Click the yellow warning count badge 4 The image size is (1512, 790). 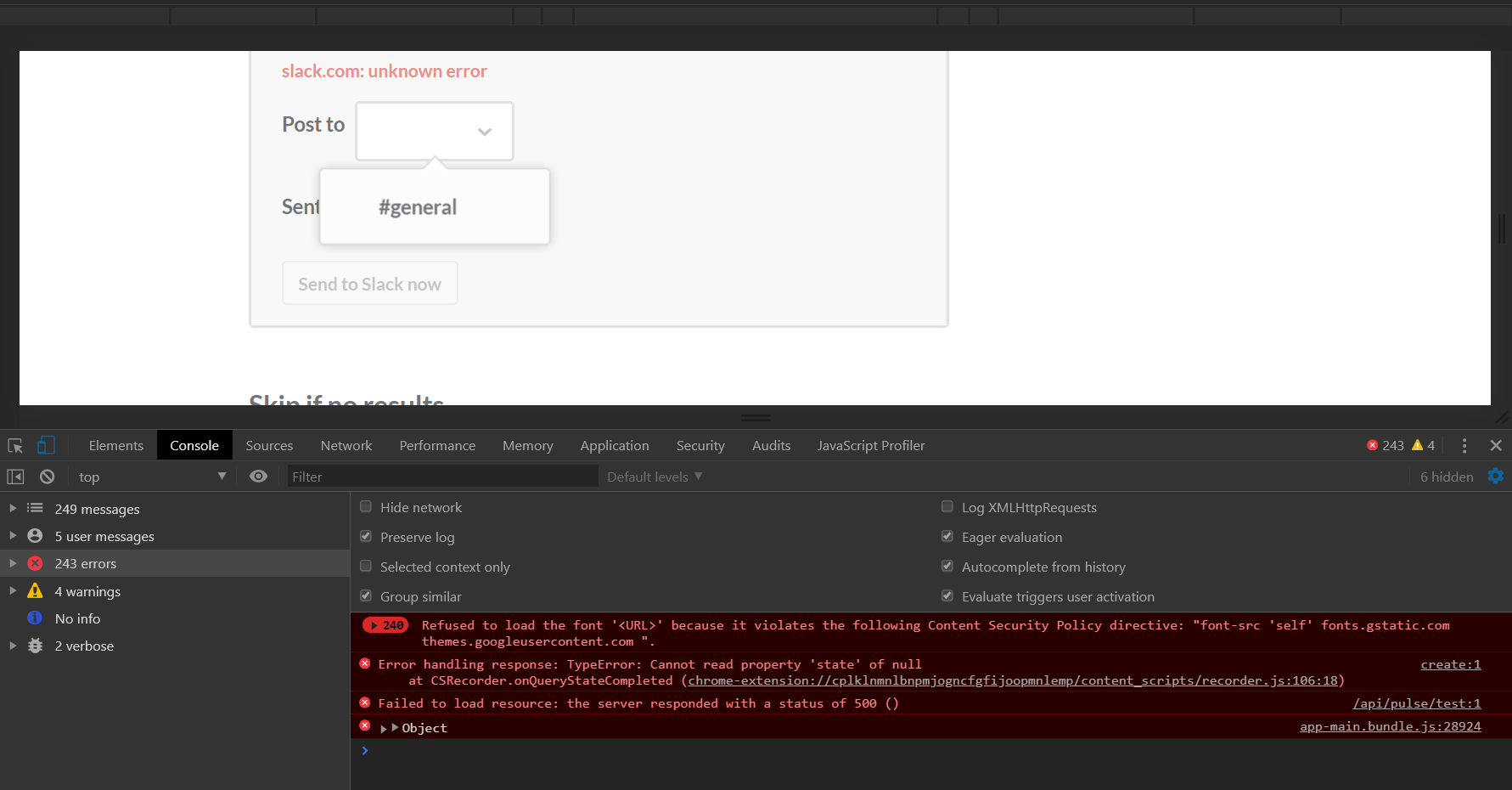pyautogui.click(x=1424, y=445)
